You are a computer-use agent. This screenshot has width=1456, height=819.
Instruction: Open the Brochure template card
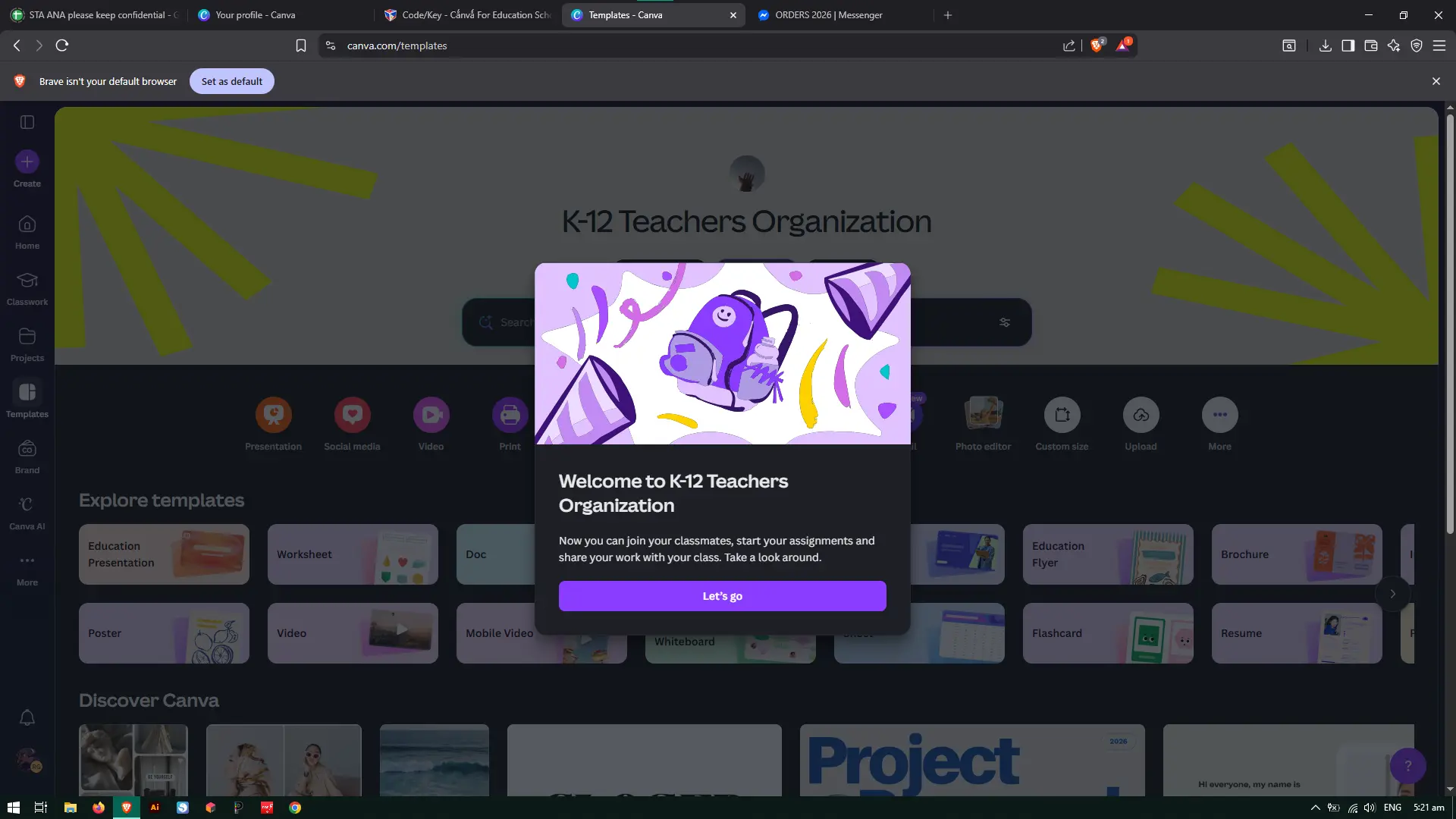pos(1297,554)
